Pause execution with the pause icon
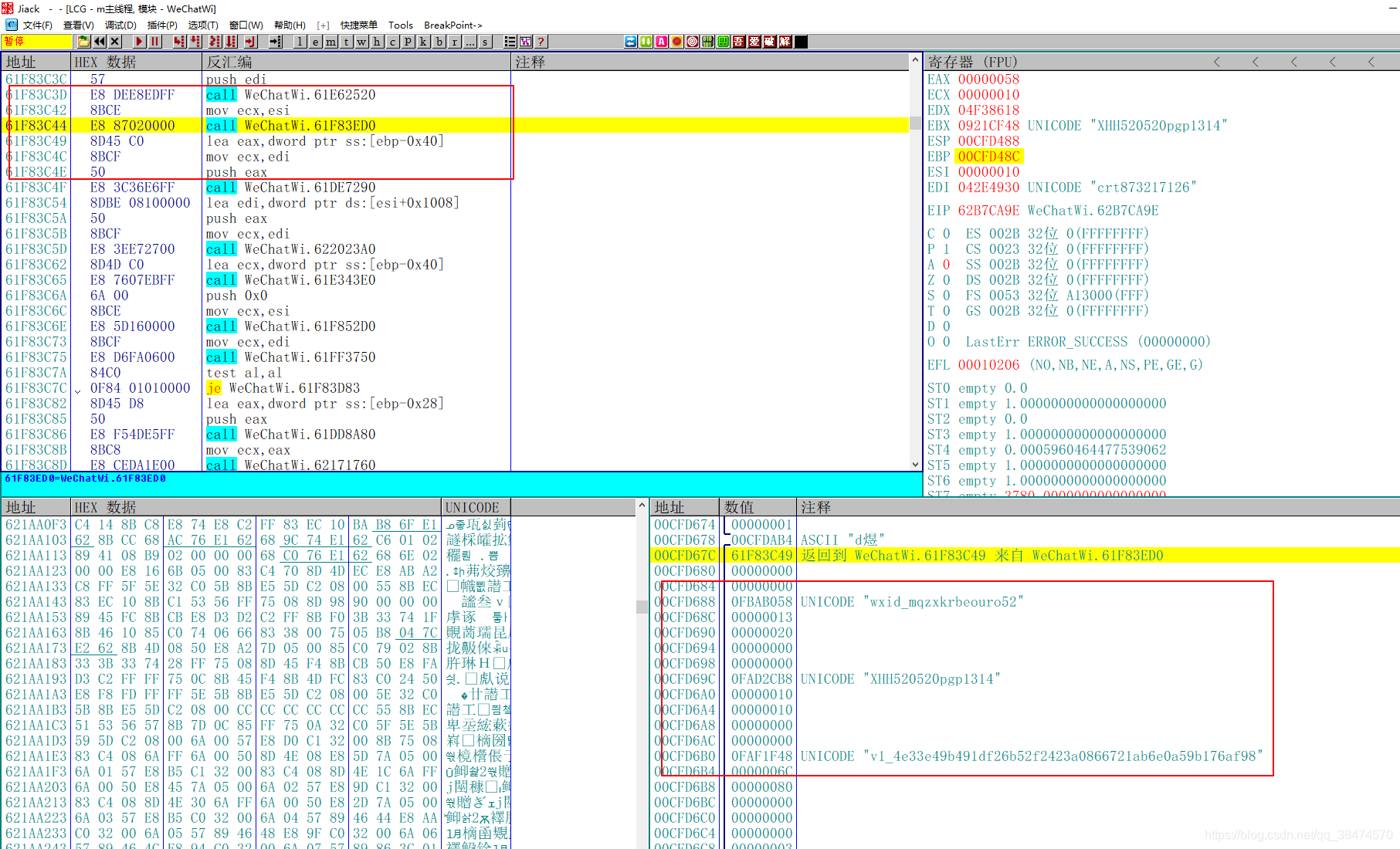Screen dimensions: 1400x849 (x=155, y=42)
